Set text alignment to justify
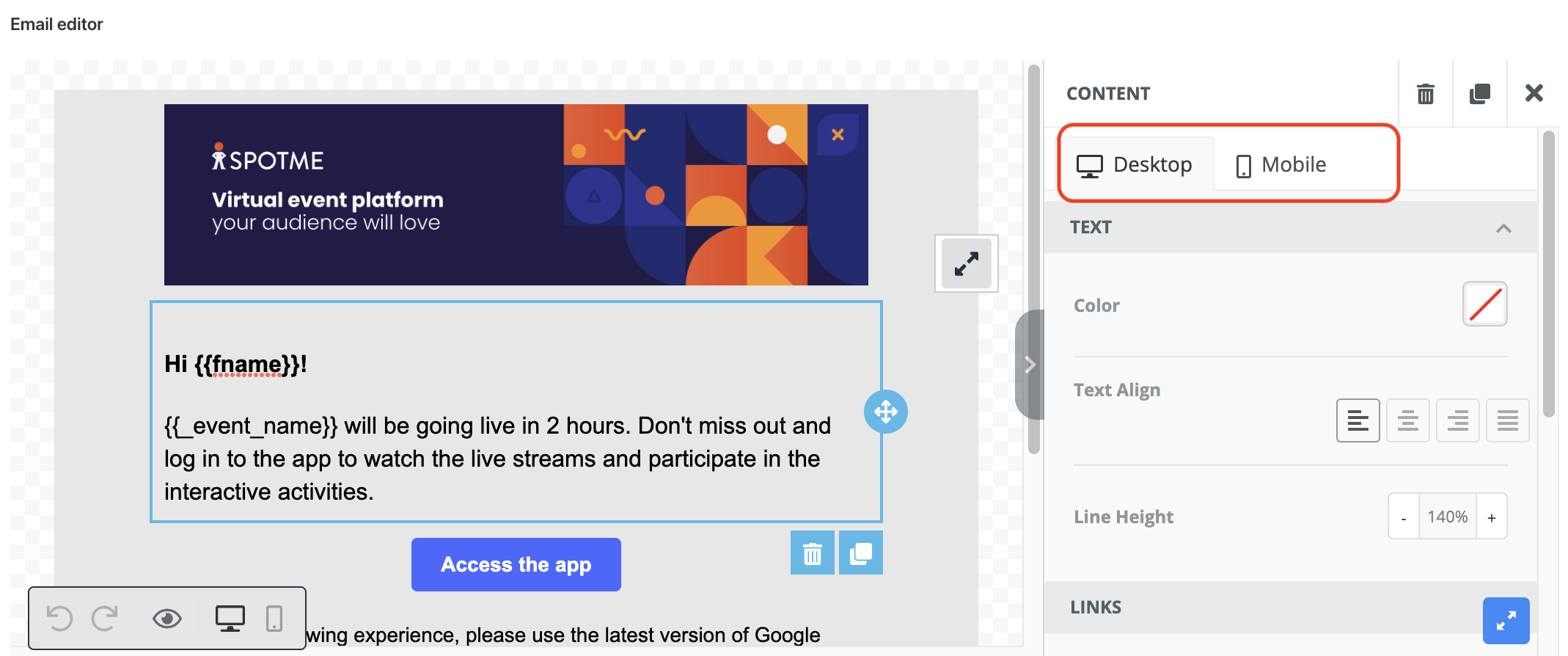The image size is (1568, 656). 1508,420
